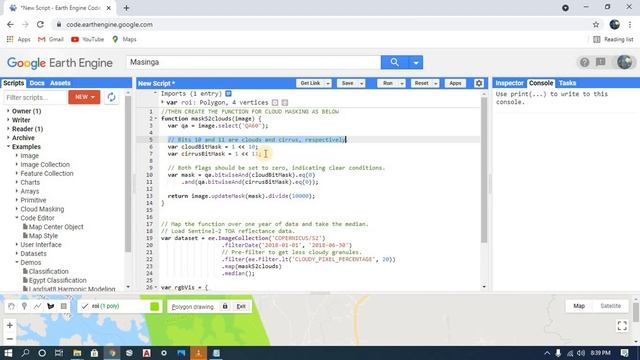The height and width of the screenshot is (360, 640).
Task: Open the help question mark icon
Action: click(584, 62)
